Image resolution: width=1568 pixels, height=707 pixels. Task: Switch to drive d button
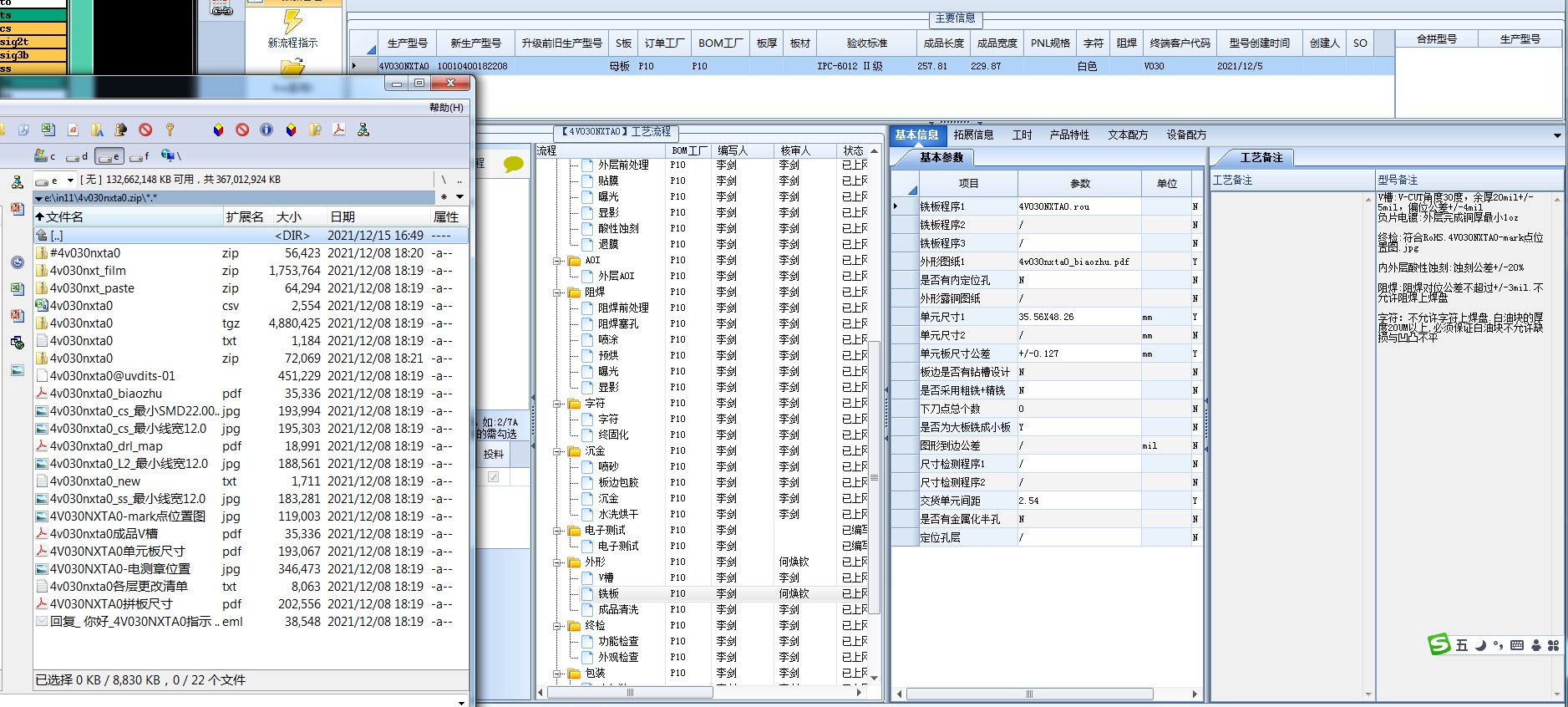[77, 156]
